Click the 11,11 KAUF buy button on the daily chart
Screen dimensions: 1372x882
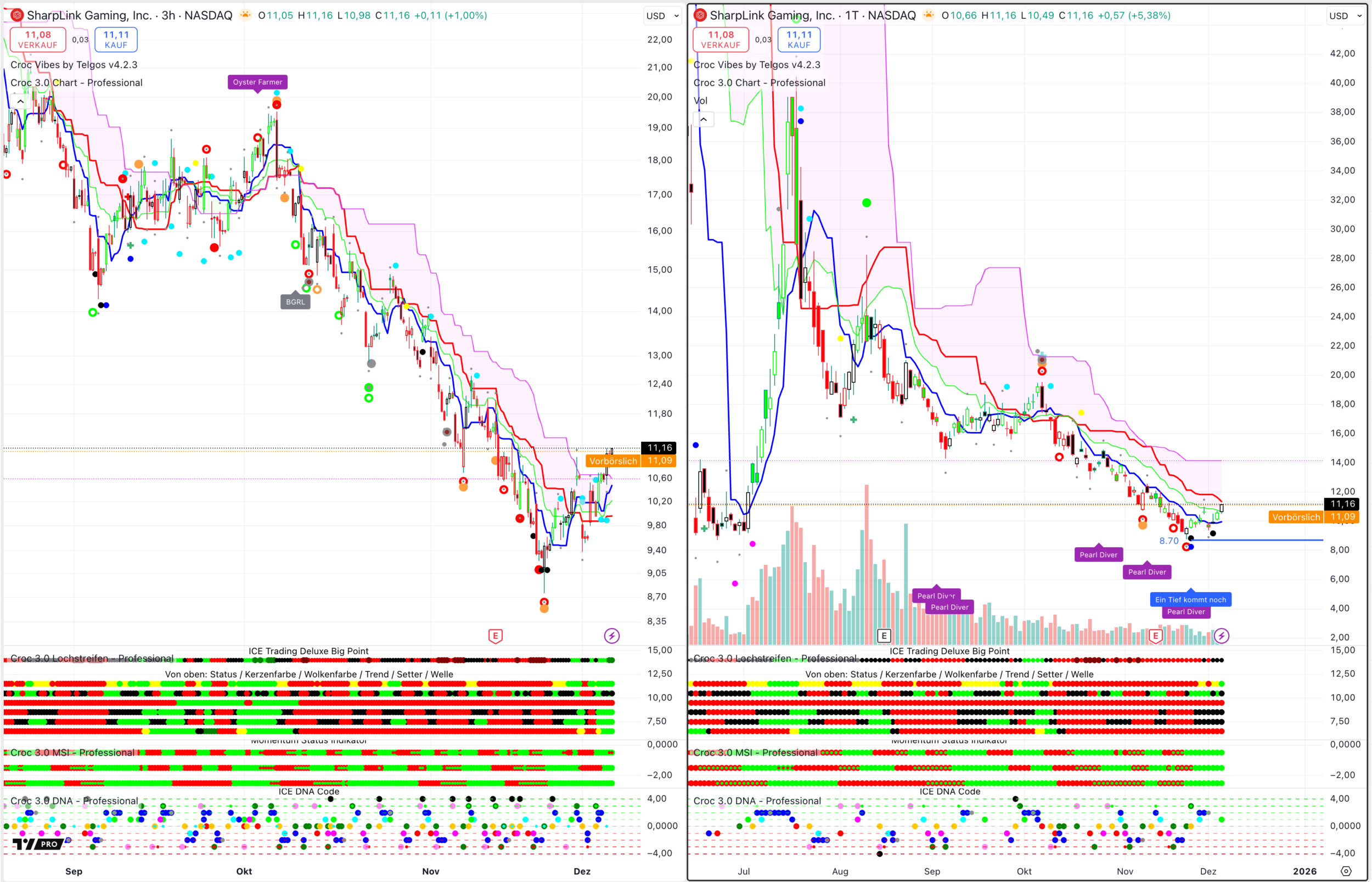point(799,40)
